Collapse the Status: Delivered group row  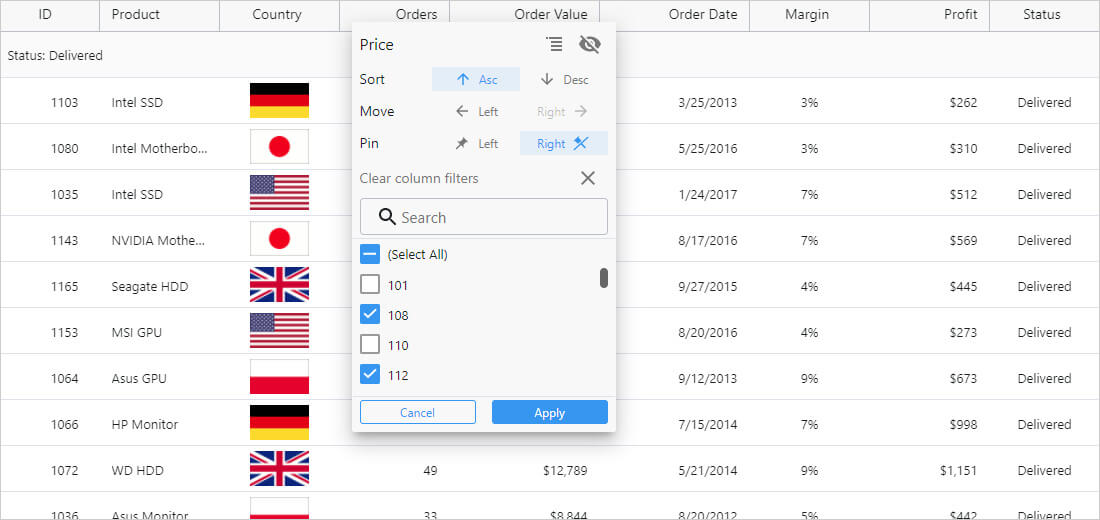pos(55,56)
